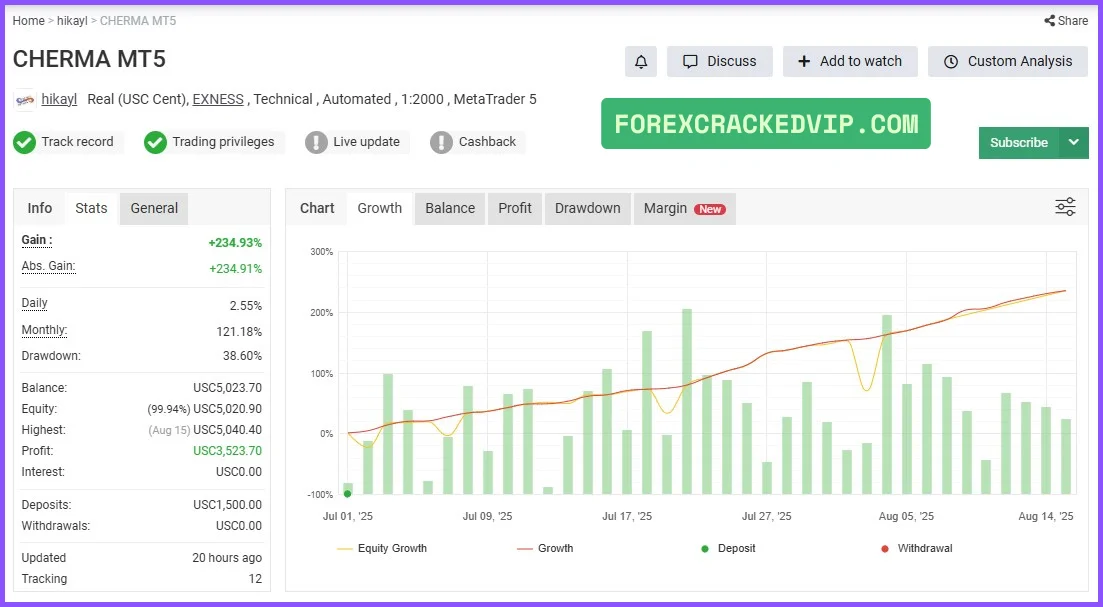The height and width of the screenshot is (607, 1103).
Task: Open the hikayl breadcrumb link
Action: 72,20
